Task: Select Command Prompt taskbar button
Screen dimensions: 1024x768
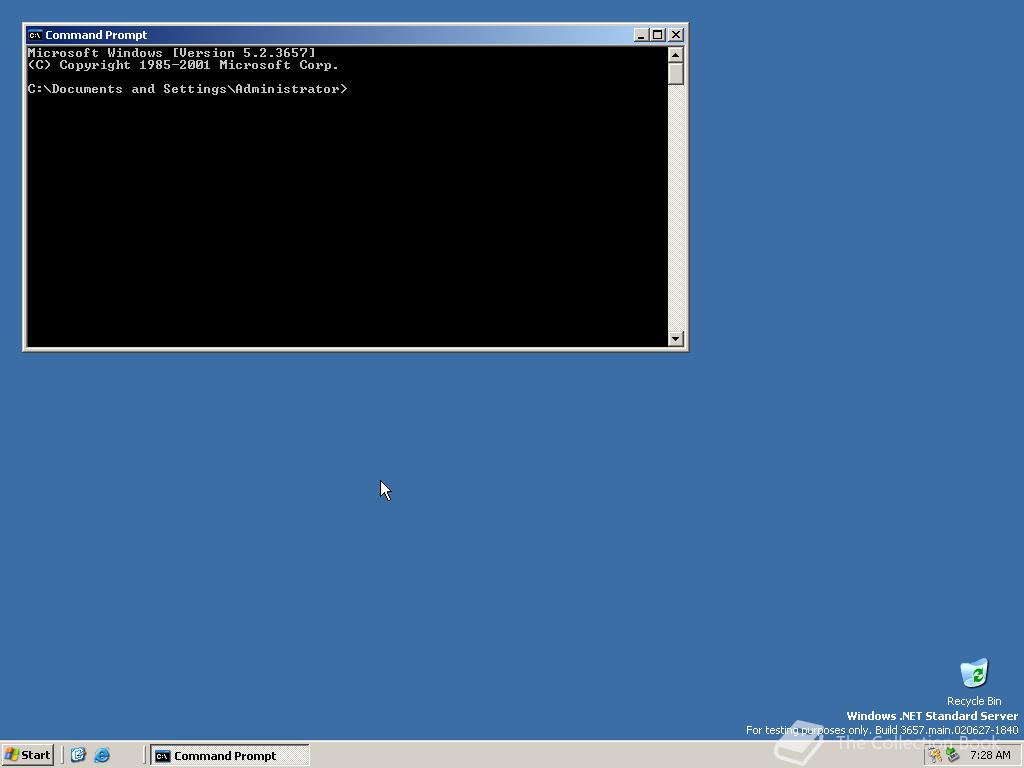Action: click(x=230, y=756)
